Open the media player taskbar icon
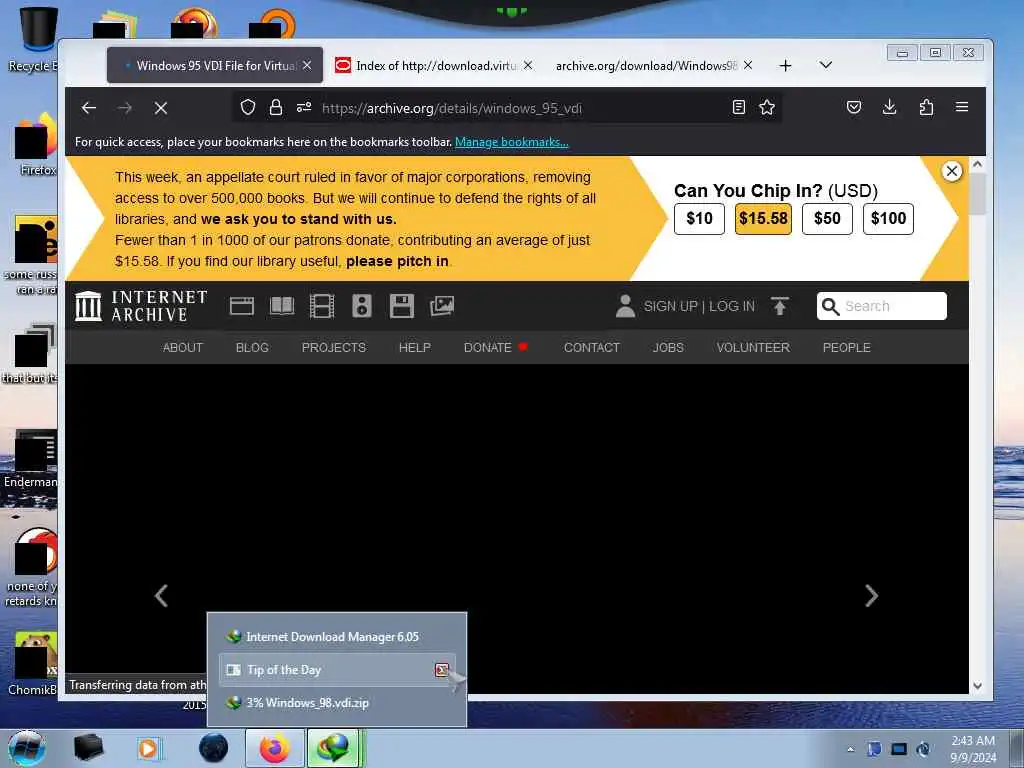The image size is (1024, 768). (x=148, y=748)
